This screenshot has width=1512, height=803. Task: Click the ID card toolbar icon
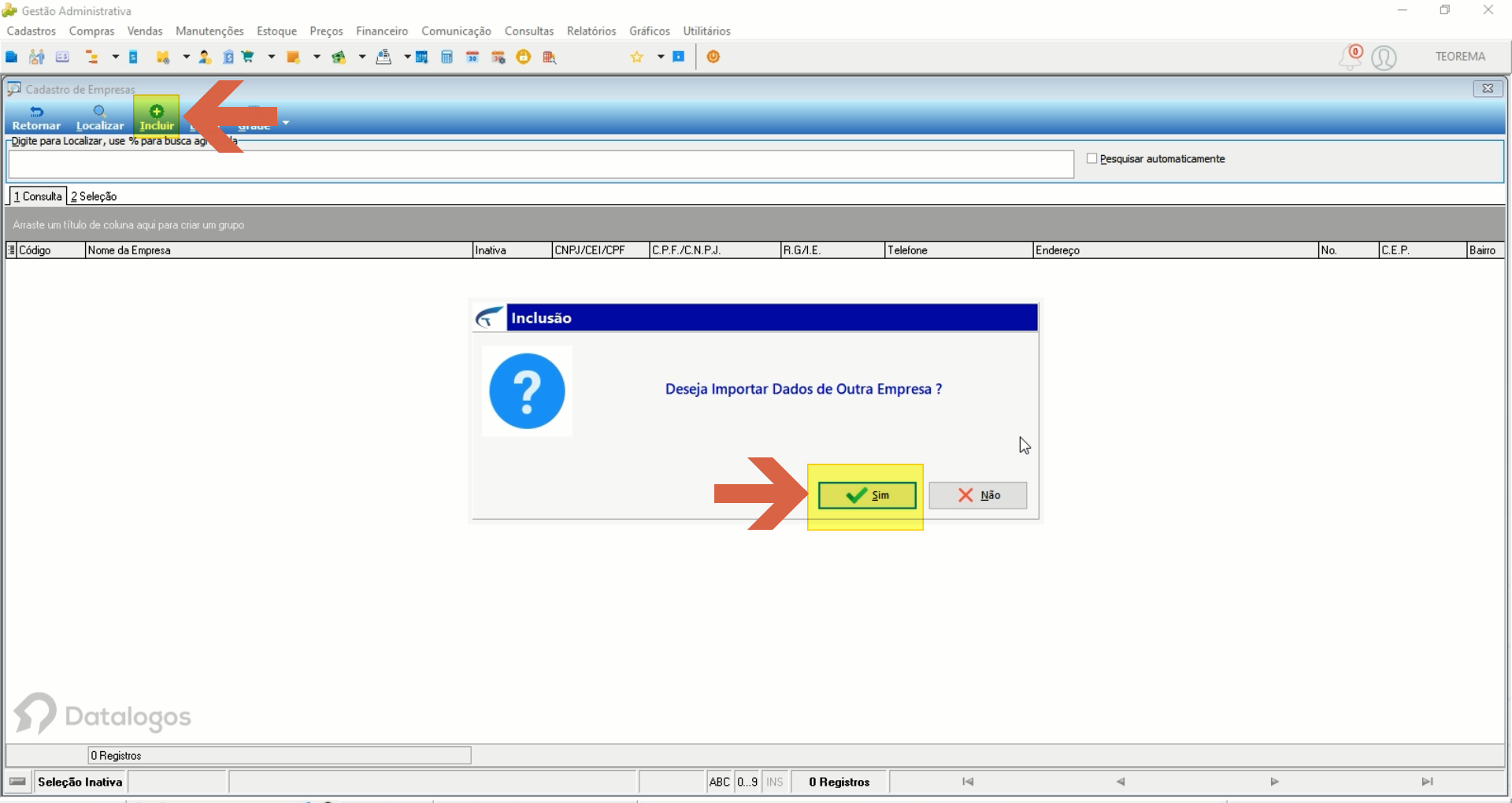[62, 57]
